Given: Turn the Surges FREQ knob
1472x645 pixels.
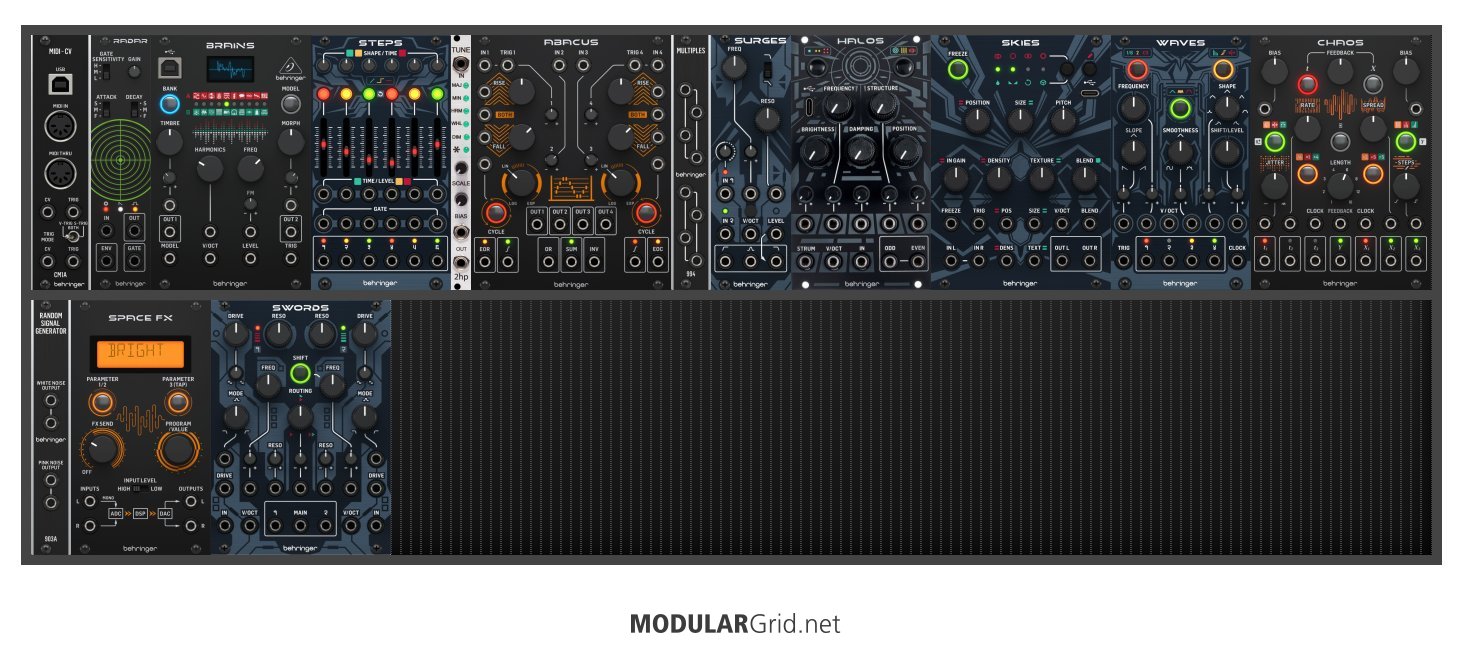Looking at the screenshot, I should click(735, 66).
